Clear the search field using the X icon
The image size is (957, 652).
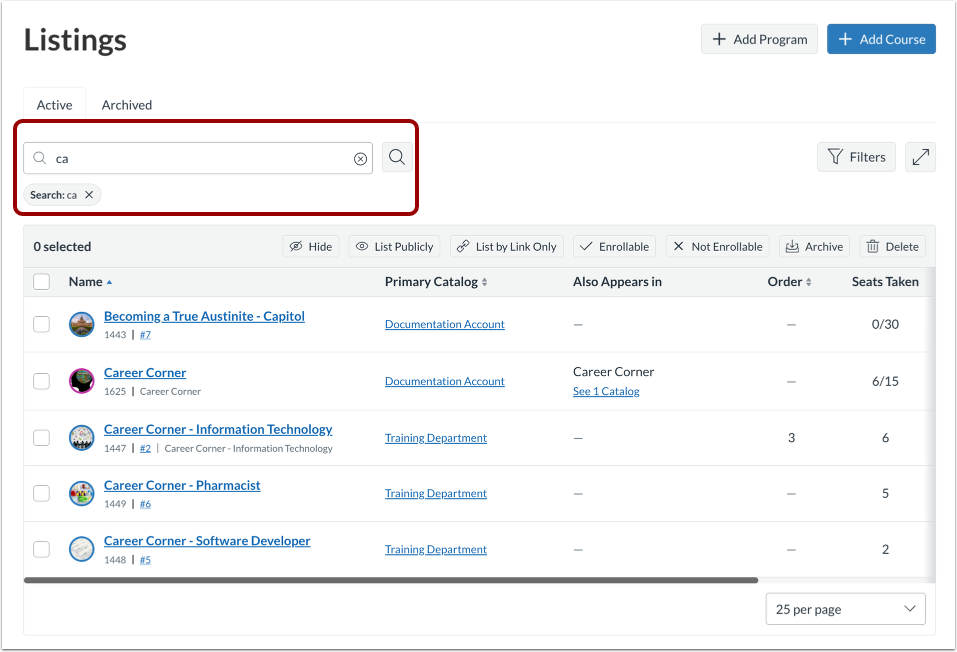360,157
